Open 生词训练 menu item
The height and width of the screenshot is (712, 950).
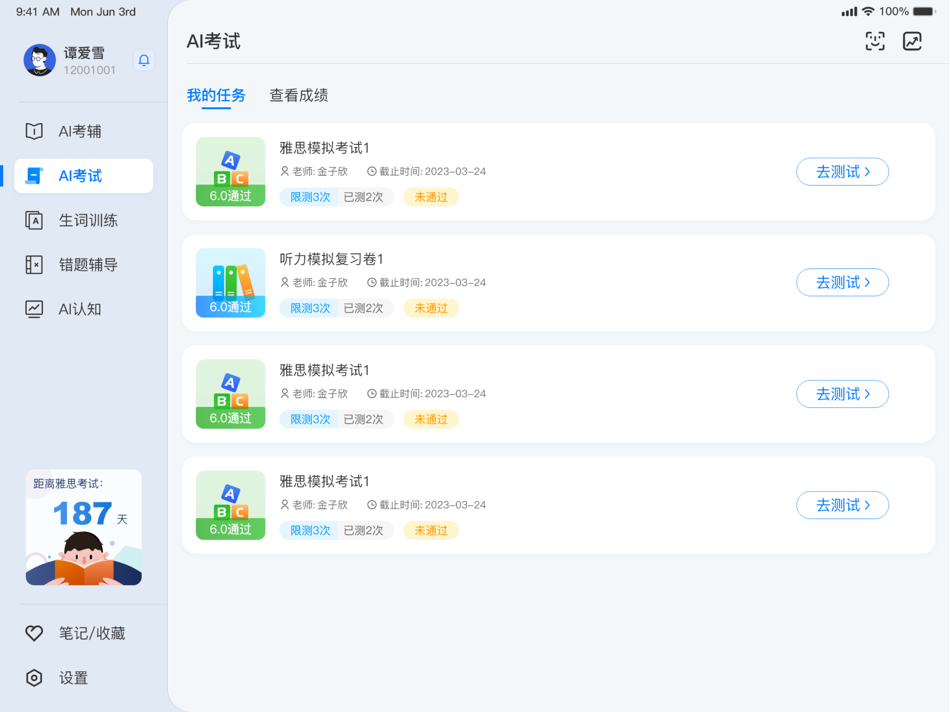click(84, 220)
